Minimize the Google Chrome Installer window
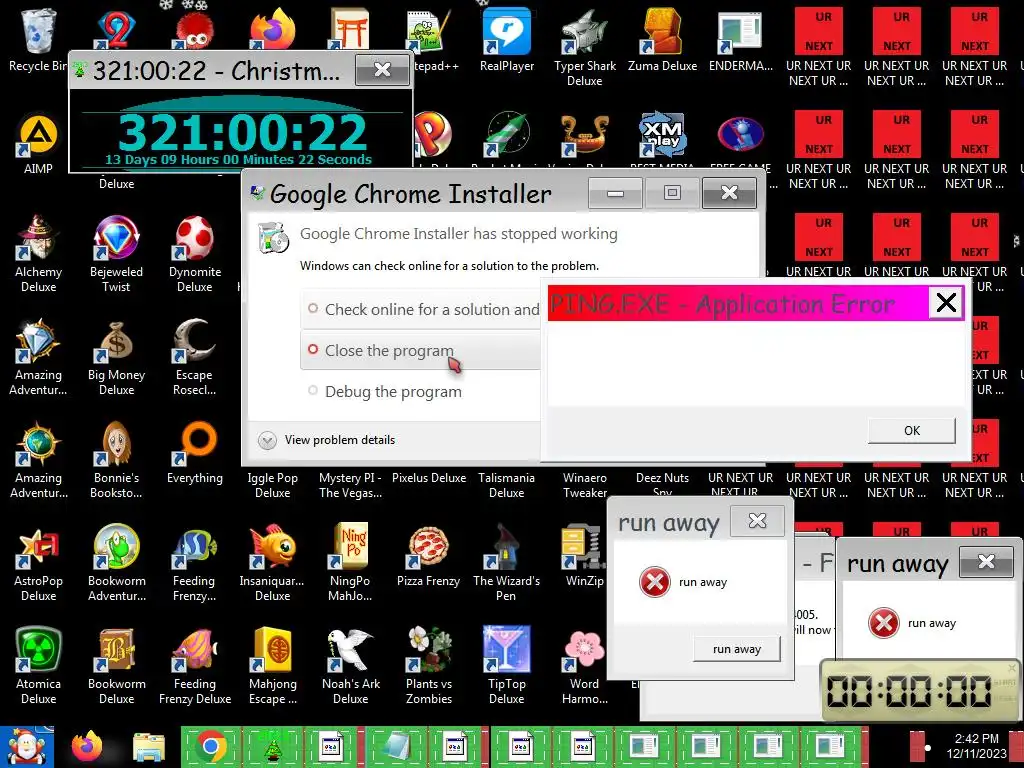Viewport: 1024px width, 768px height. click(615, 193)
